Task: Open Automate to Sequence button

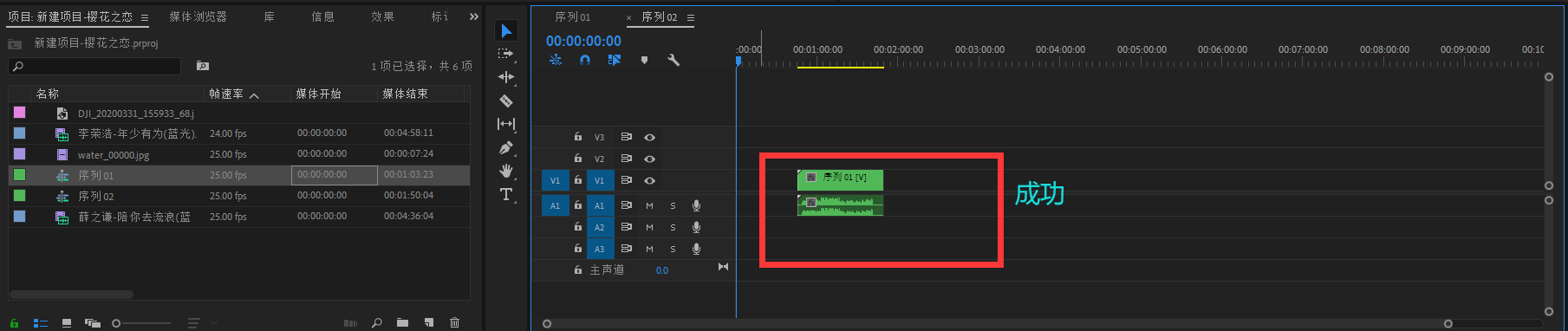Action: [350, 323]
